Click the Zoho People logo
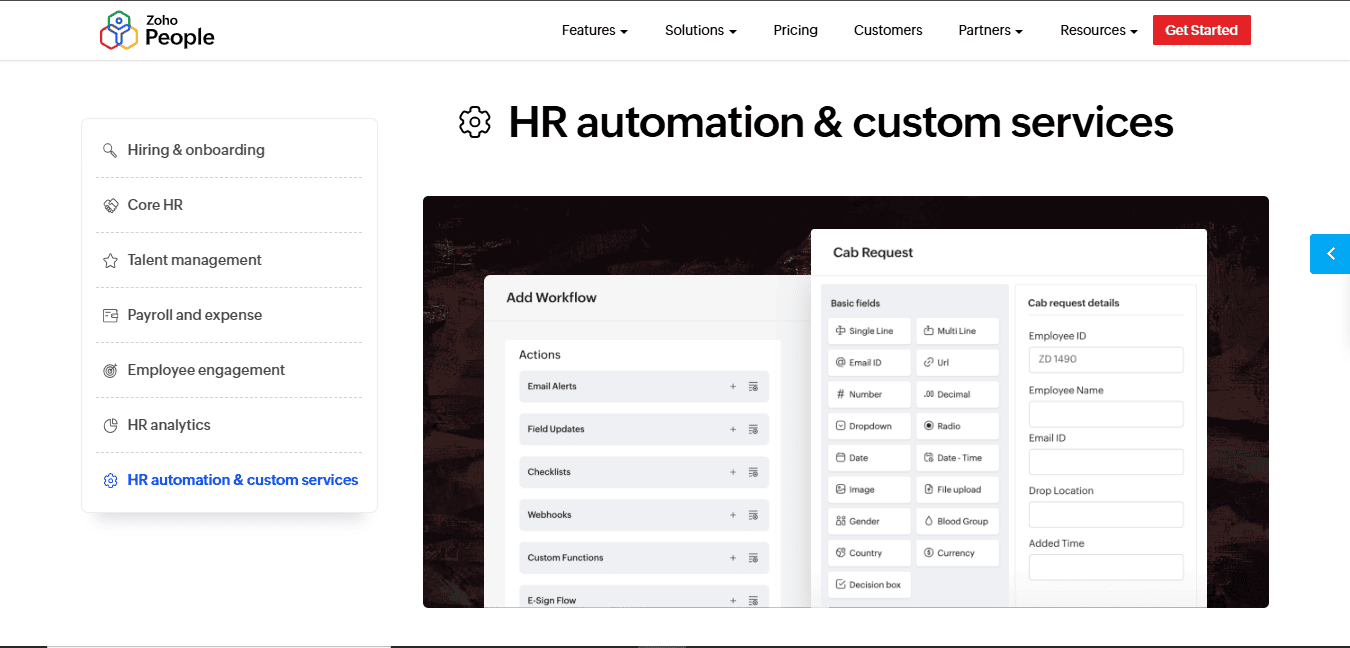The image size is (1350, 648). click(157, 30)
